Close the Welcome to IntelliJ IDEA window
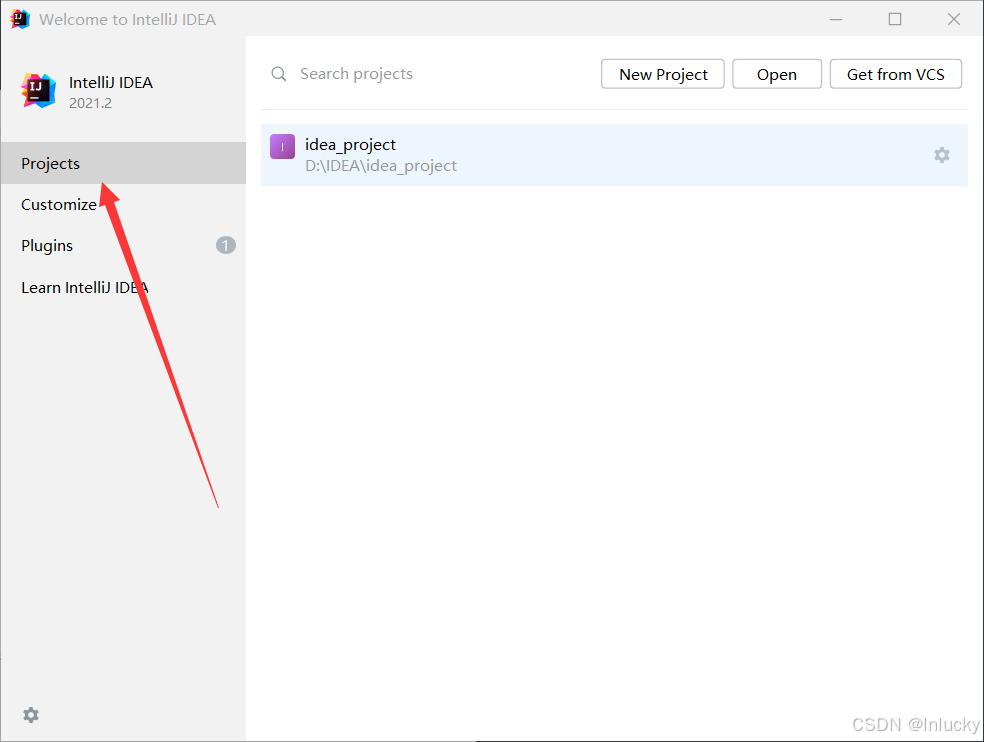The image size is (984, 742). (954, 19)
